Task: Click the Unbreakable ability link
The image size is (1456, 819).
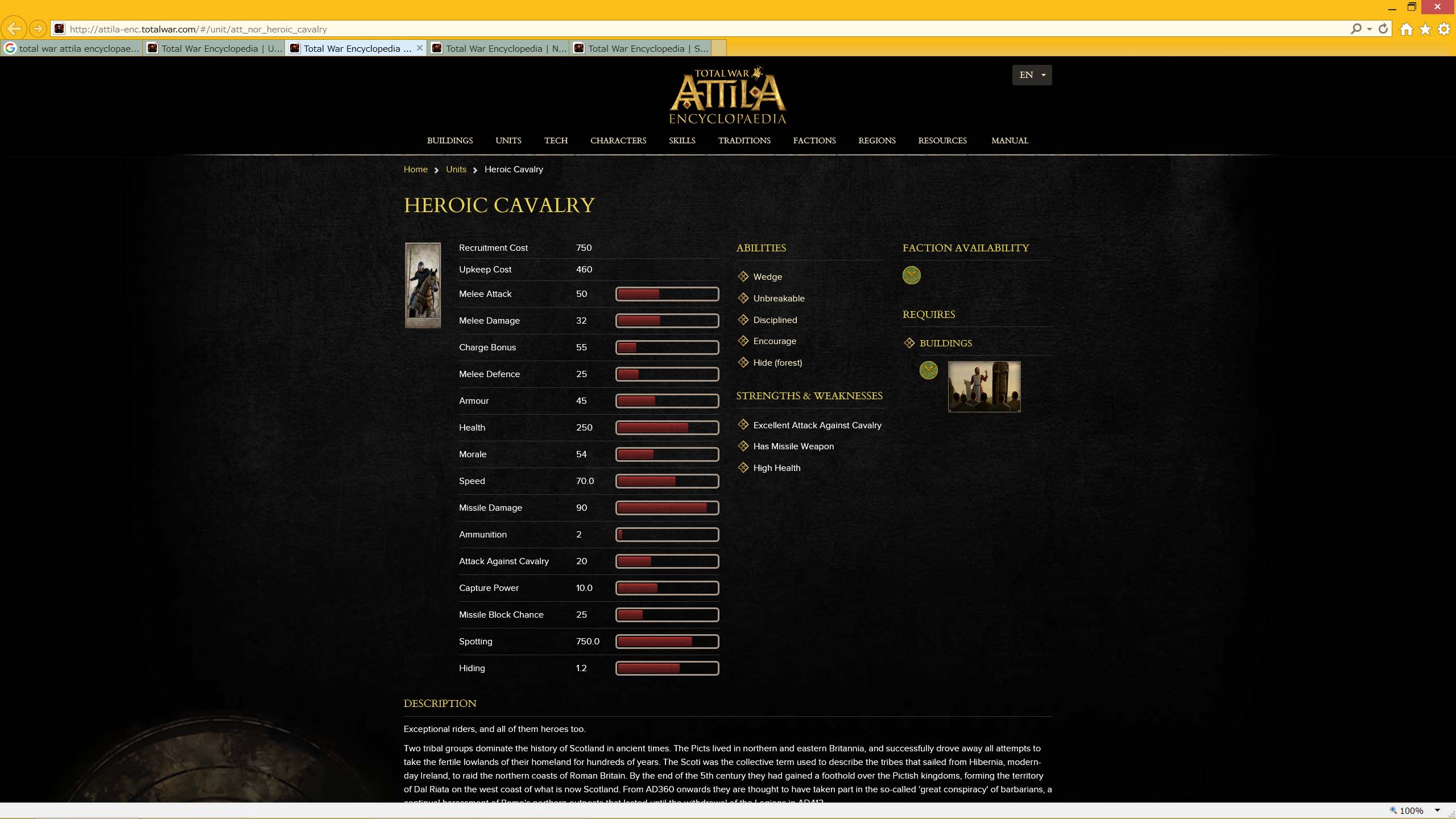Action: click(779, 298)
